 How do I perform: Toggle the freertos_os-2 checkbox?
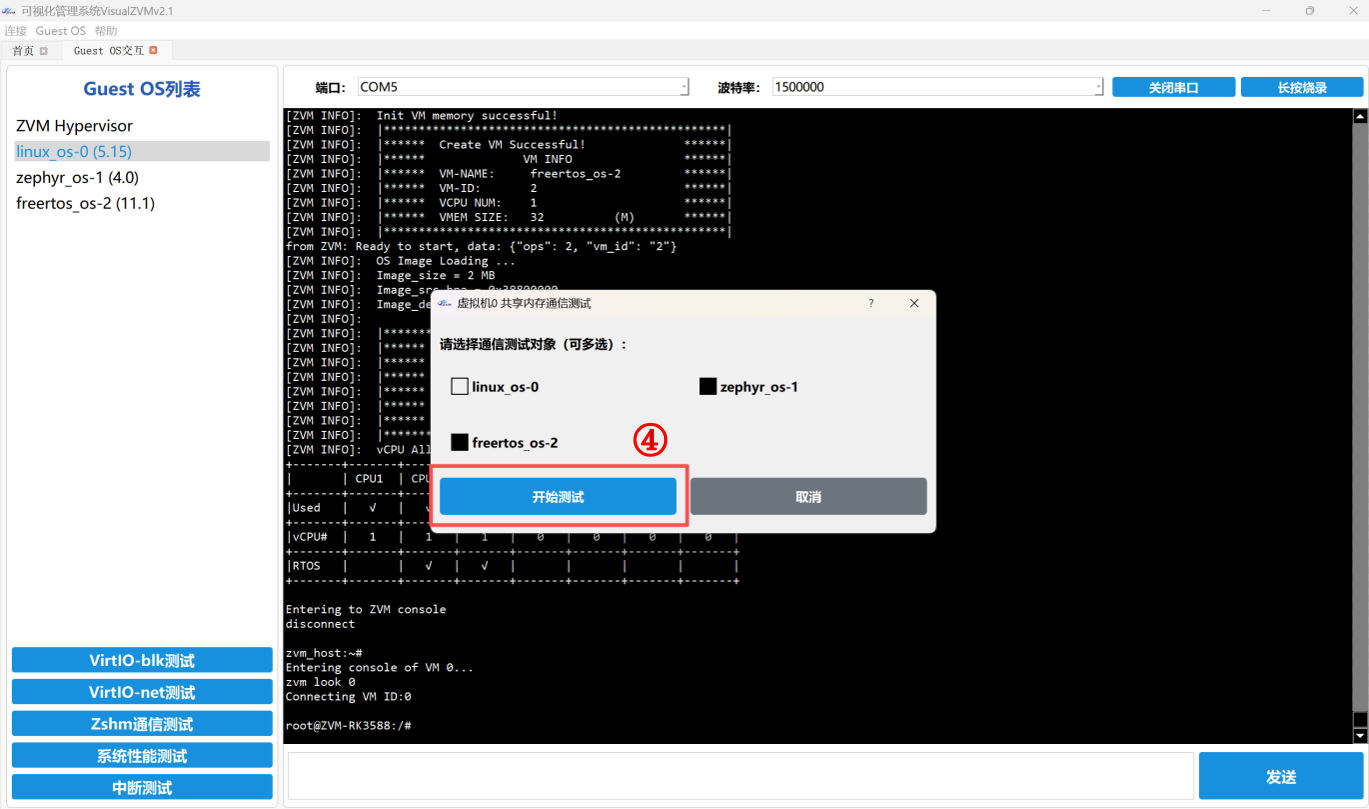coord(460,442)
